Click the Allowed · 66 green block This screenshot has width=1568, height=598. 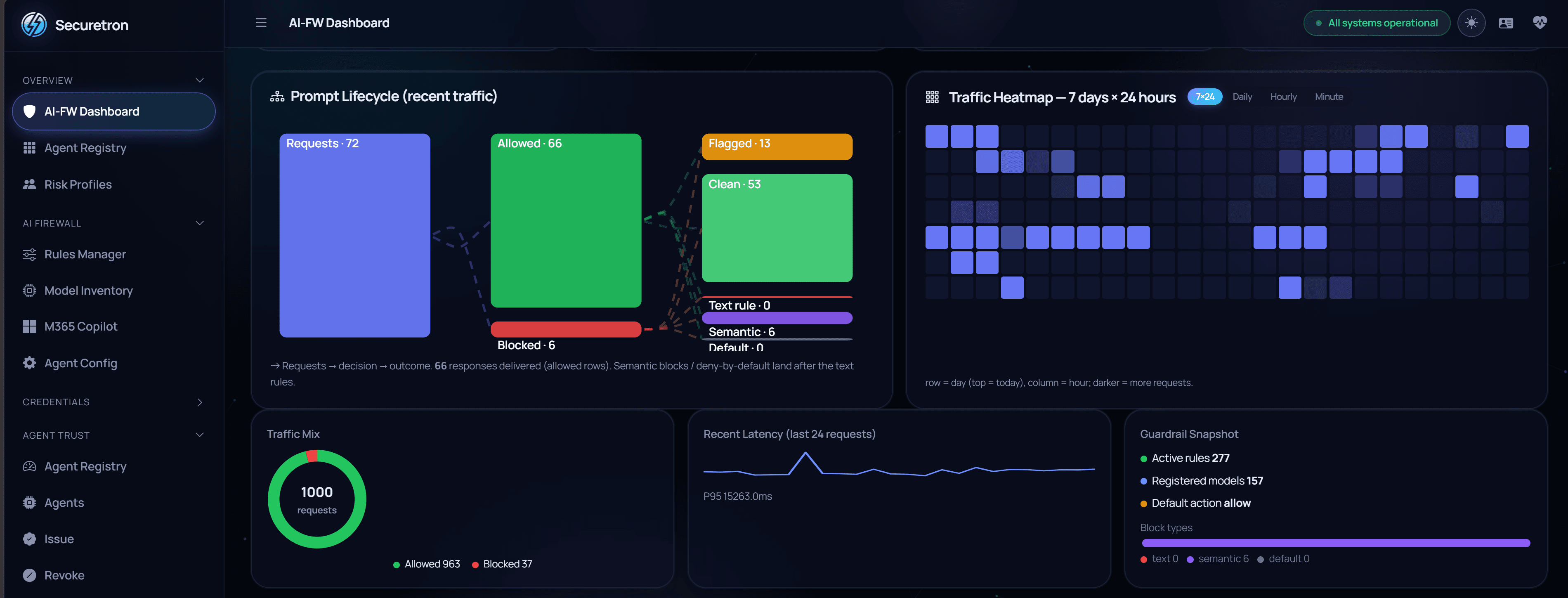click(566, 220)
